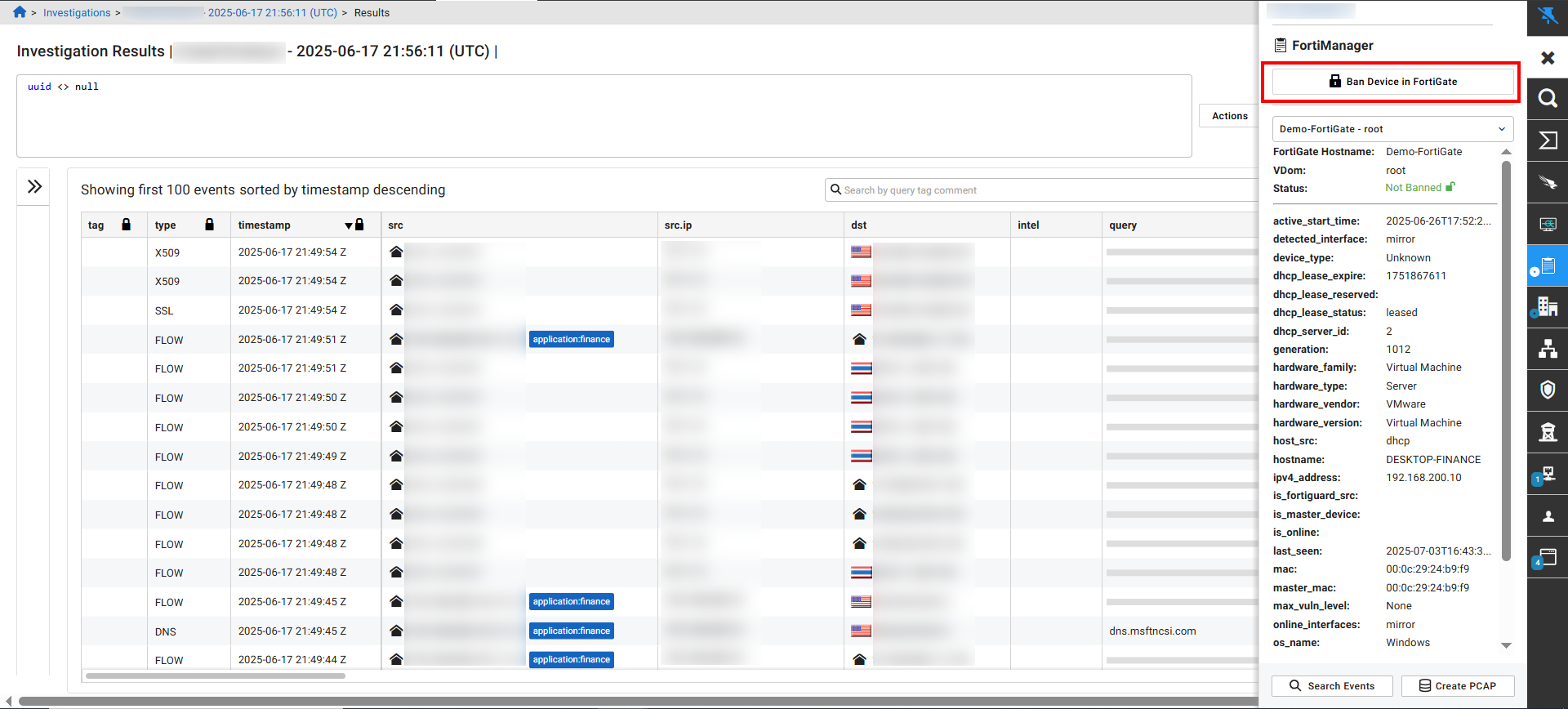Click the query tag comment search field
The image size is (1568, 709).
1045,190
